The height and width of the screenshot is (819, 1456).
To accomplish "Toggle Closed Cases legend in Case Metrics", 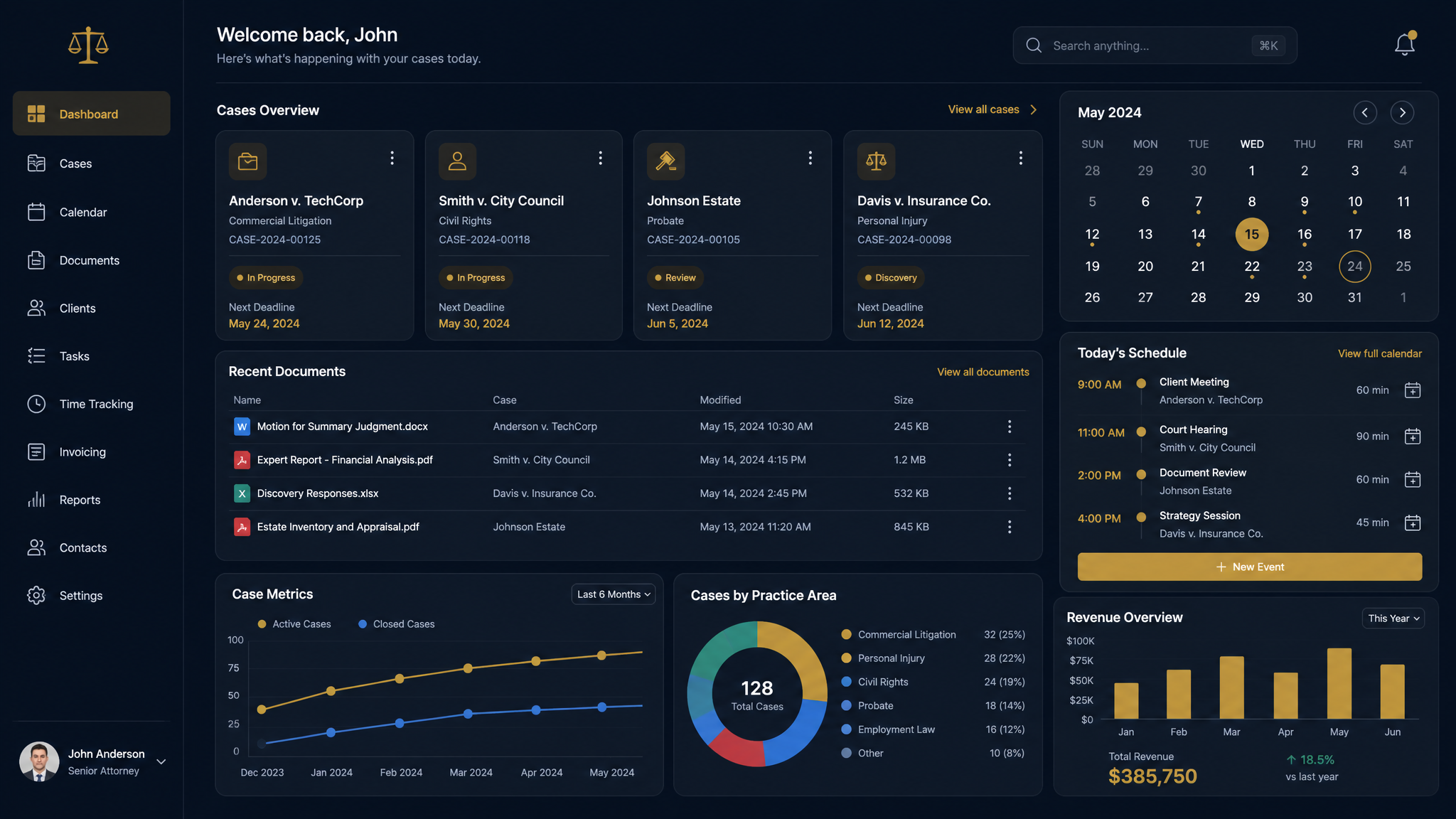I will click(396, 624).
